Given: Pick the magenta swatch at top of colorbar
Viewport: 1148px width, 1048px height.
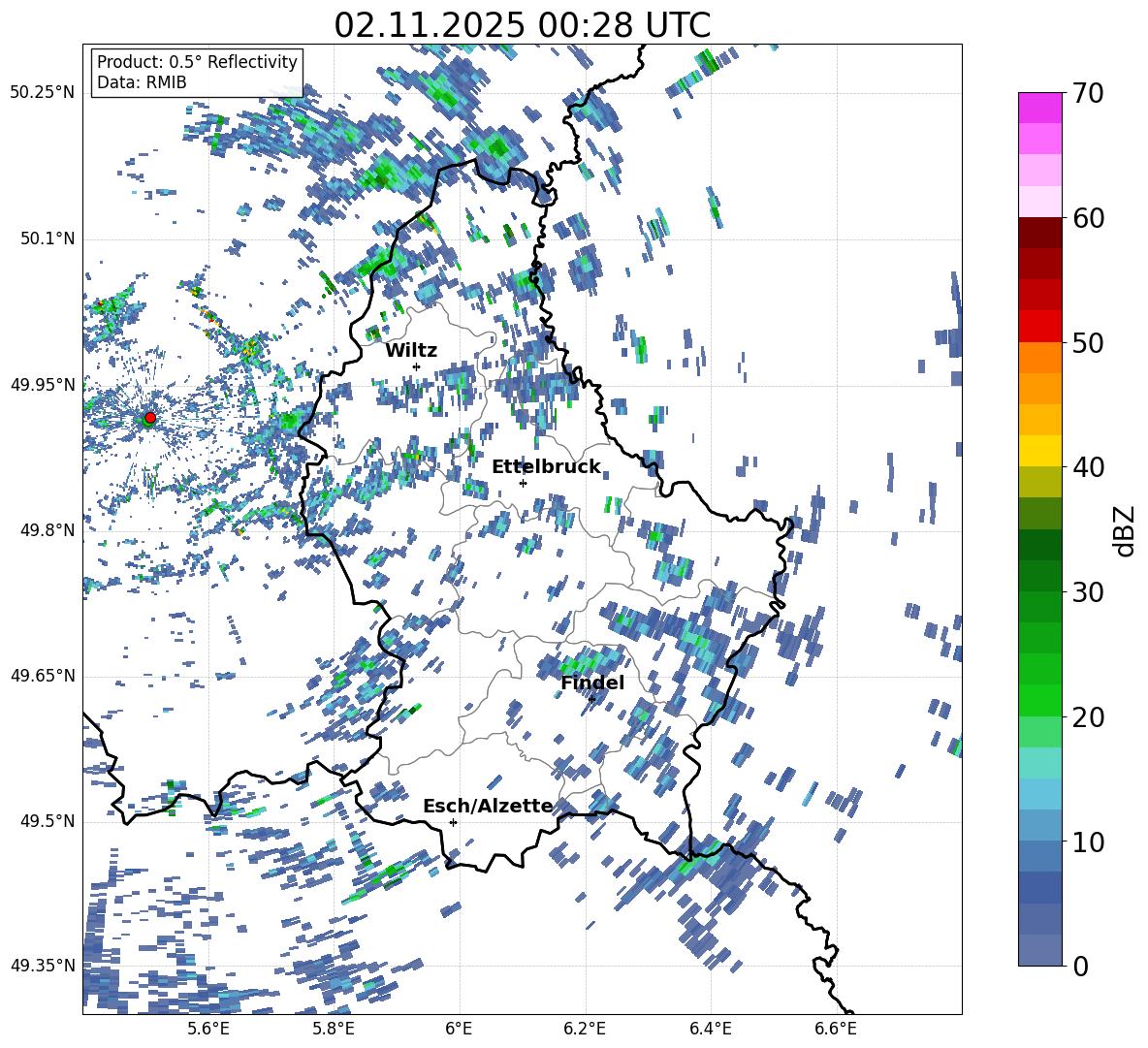Looking at the screenshot, I should pos(1039,108).
